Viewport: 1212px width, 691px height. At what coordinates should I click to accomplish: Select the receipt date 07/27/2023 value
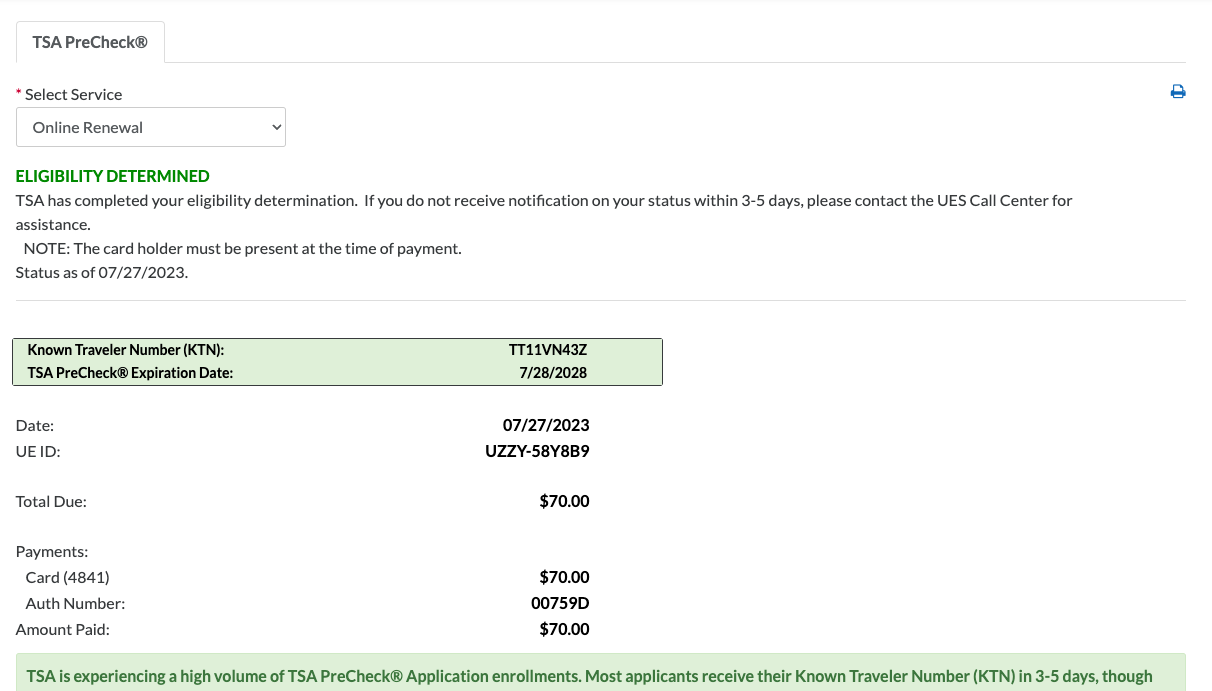tap(546, 425)
